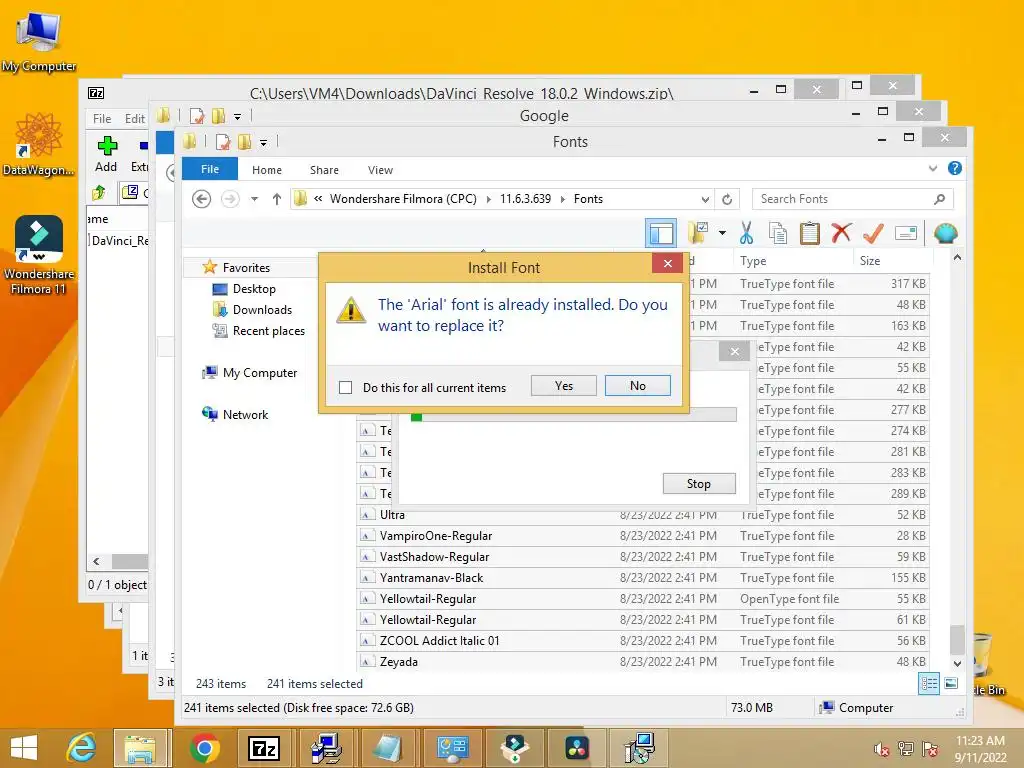The width and height of the screenshot is (1024, 768).
Task: Select the ZCOOL Addict Italic 01 file
Action: click(643, 641)
